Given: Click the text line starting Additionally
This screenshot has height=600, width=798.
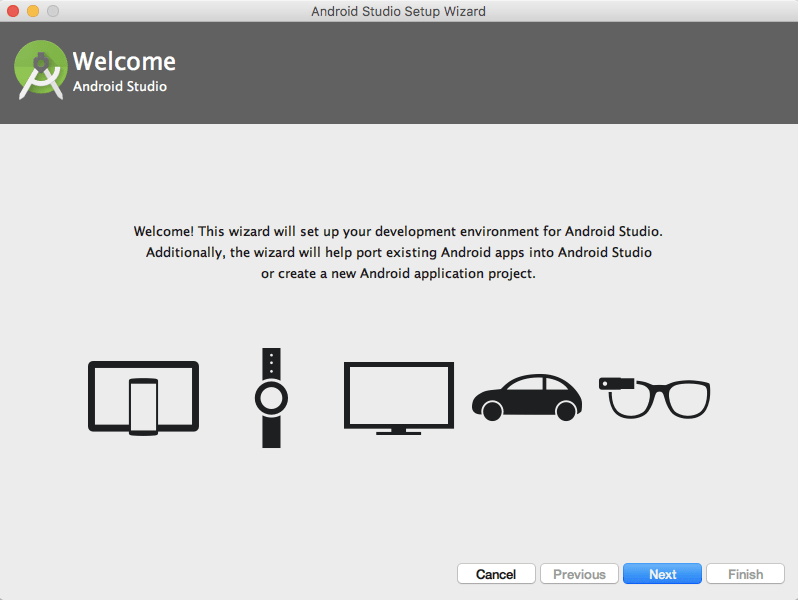Looking at the screenshot, I should [x=398, y=252].
